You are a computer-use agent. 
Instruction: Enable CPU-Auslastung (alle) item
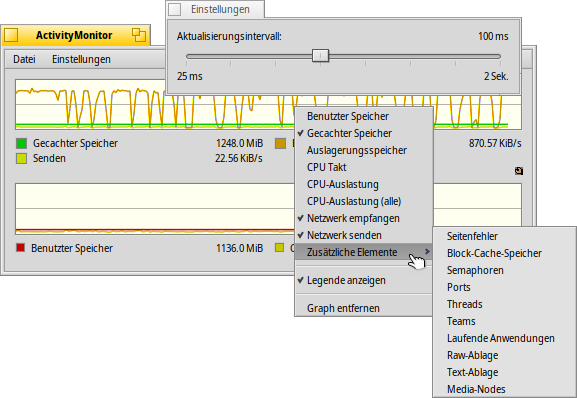pyautogui.click(x=364, y=201)
